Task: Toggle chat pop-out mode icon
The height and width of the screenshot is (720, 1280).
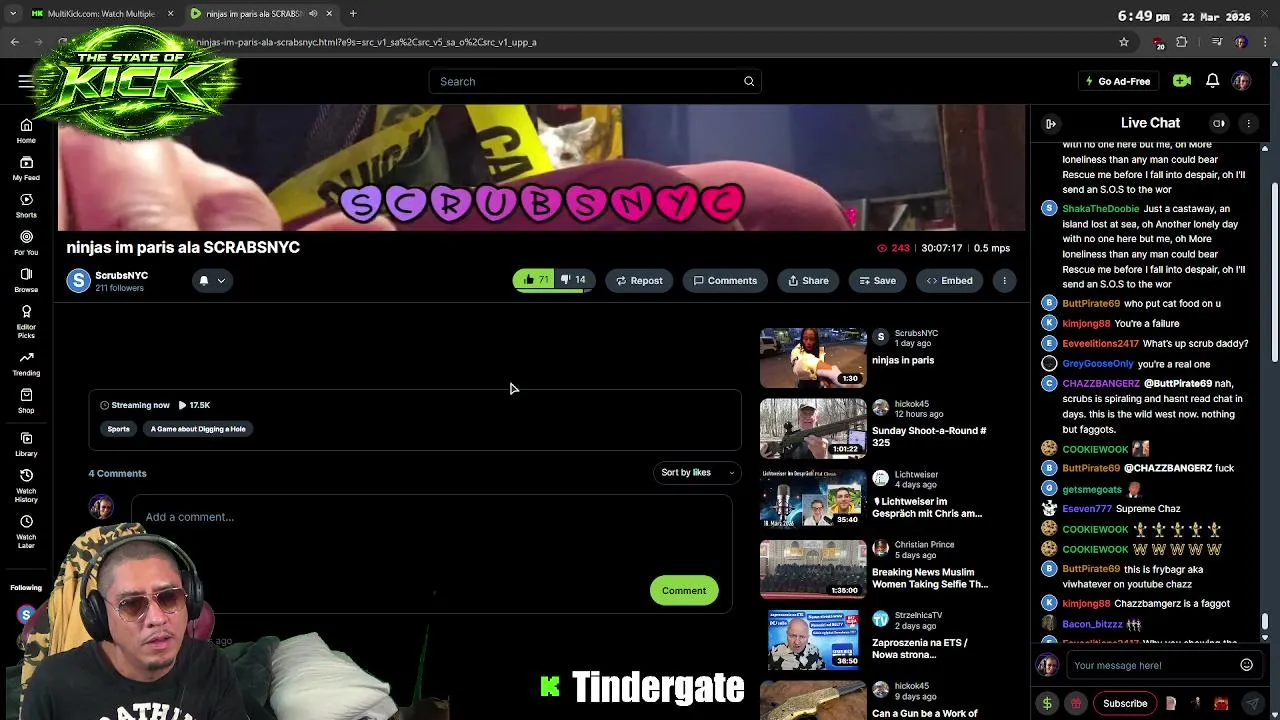Action: pyautogui.click(x=1219, y=123)
